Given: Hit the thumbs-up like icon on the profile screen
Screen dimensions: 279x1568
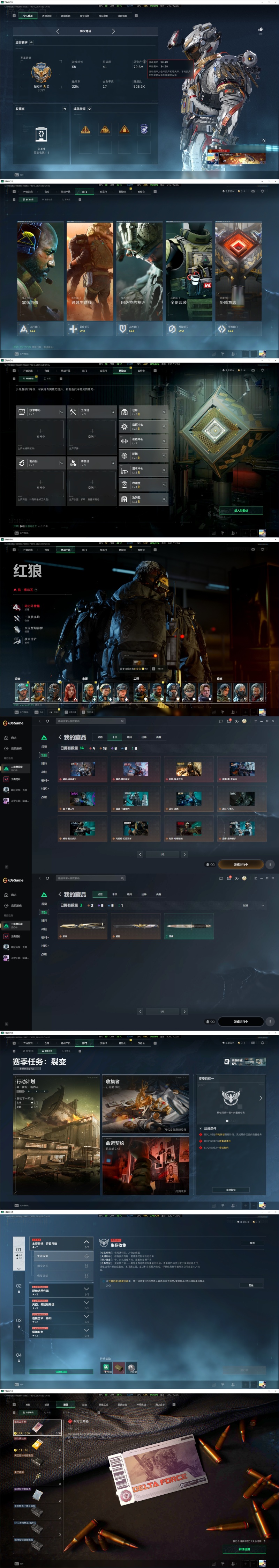Looking at the screenshot, I should [x=261, y=29].
